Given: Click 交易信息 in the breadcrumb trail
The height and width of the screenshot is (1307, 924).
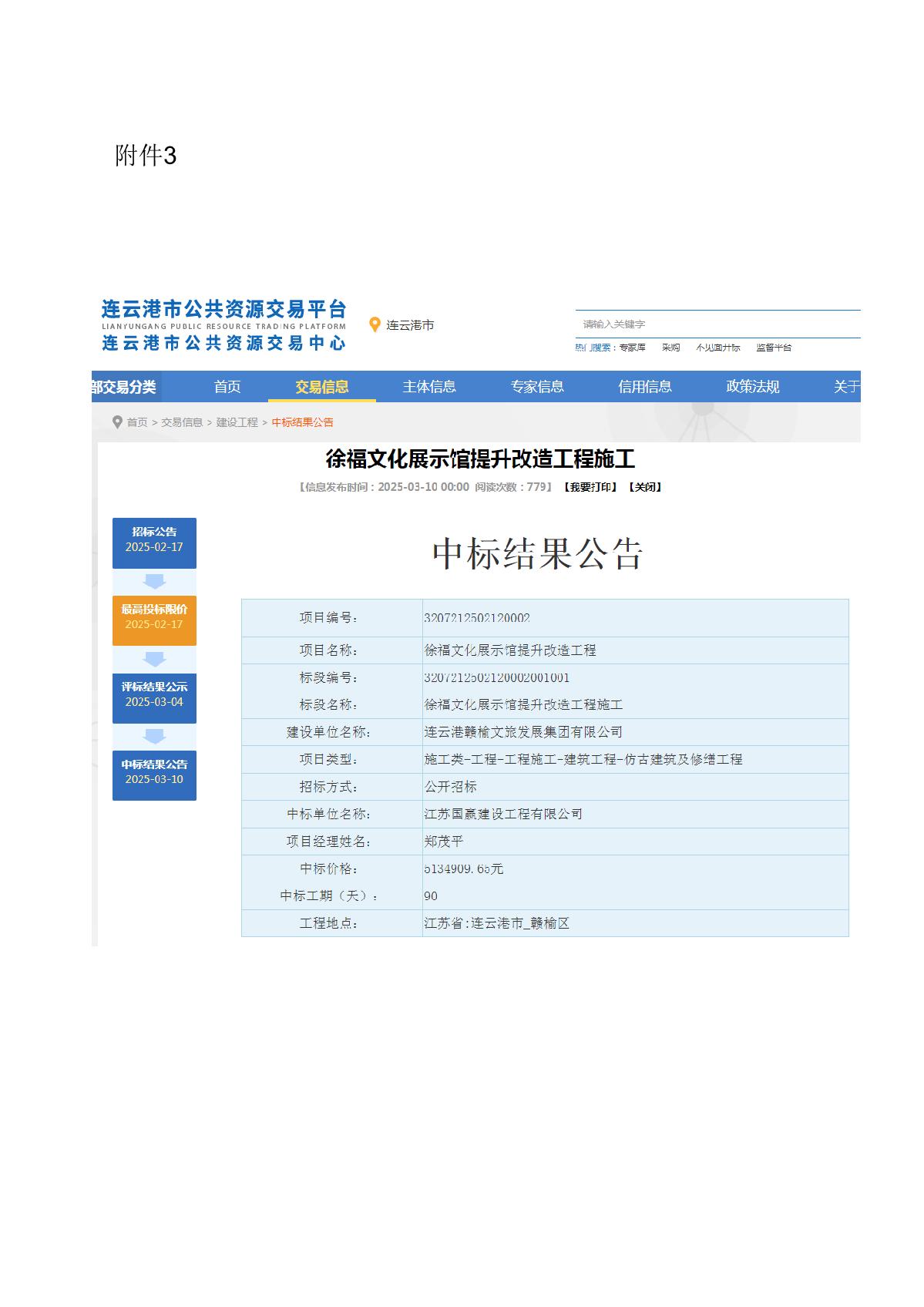Looking at the screenshot, I should (182, 422).
